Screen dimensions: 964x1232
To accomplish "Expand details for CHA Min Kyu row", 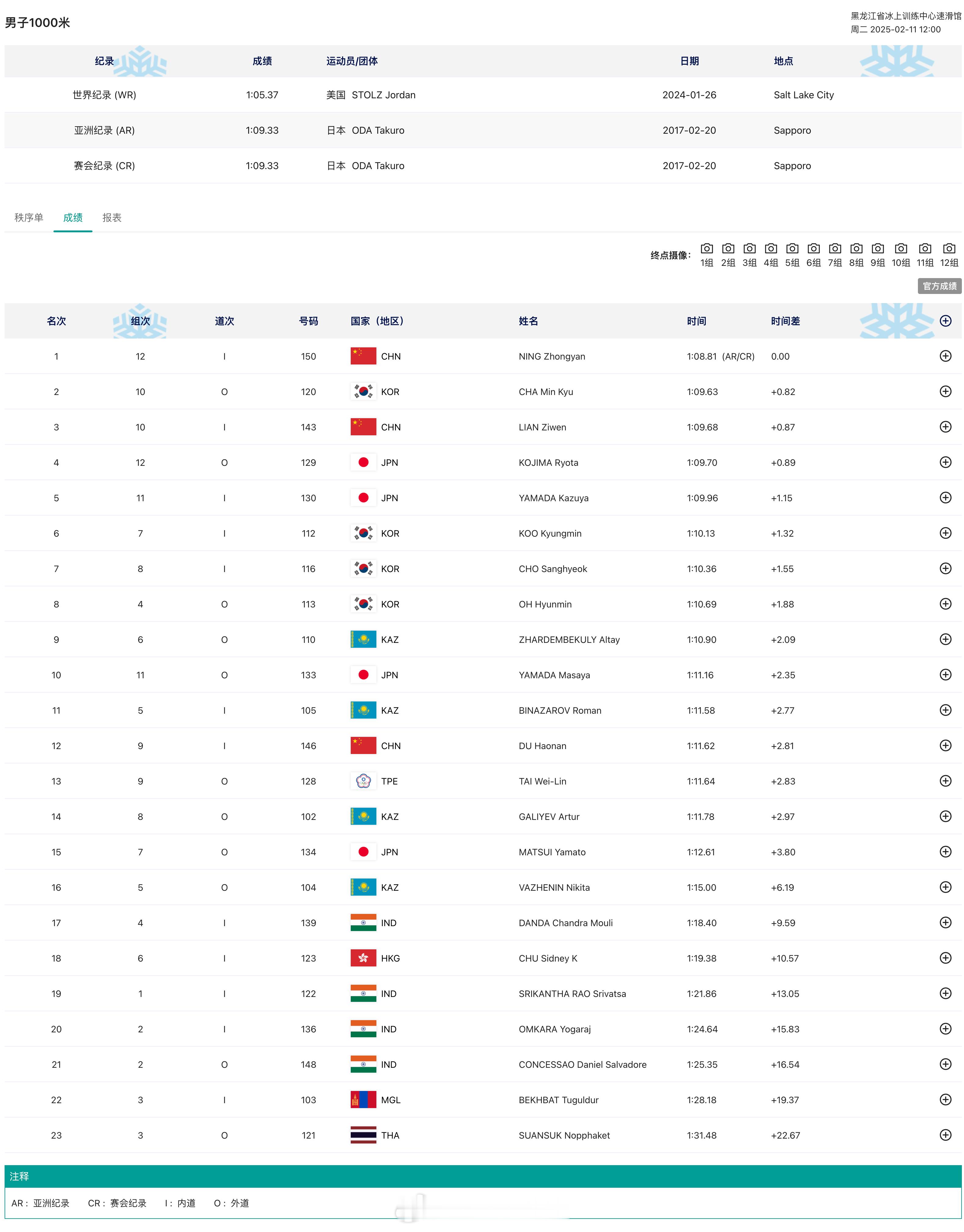I will [x=946, y=391].
